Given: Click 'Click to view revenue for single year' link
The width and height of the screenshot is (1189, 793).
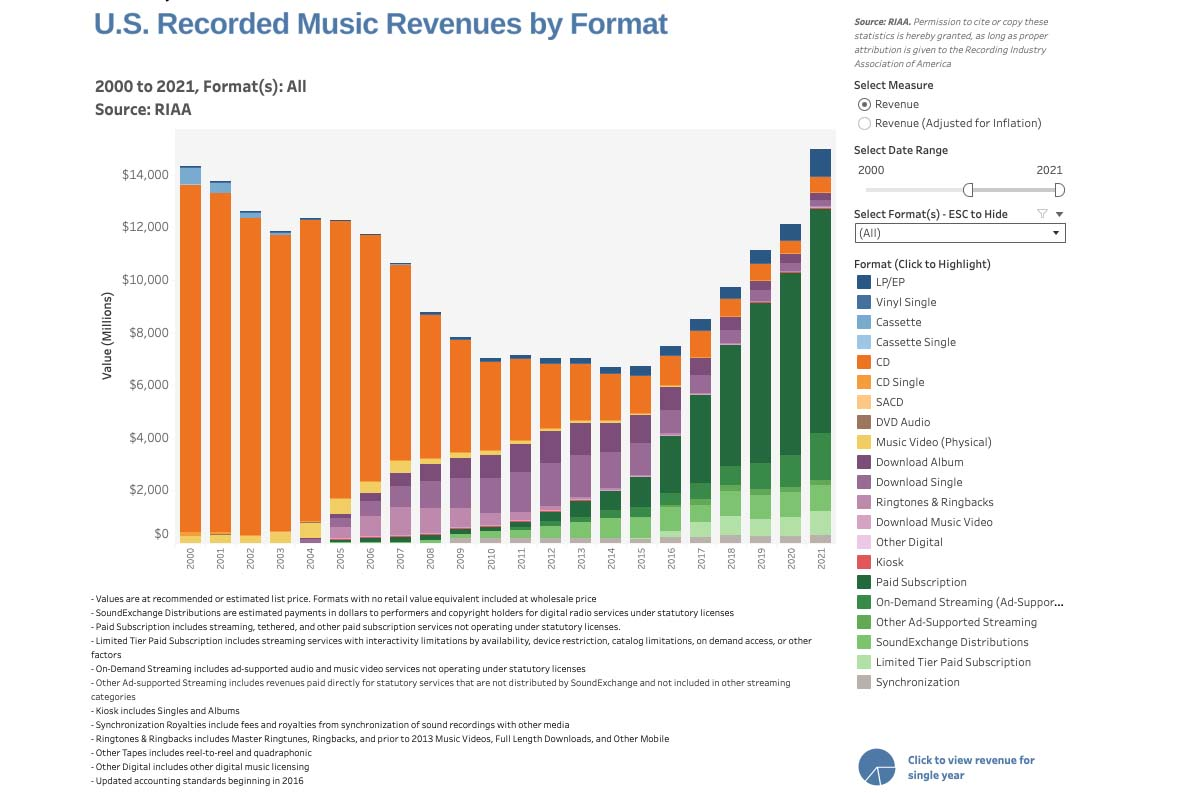Looking at the screenshot, I should pos(971,767).
